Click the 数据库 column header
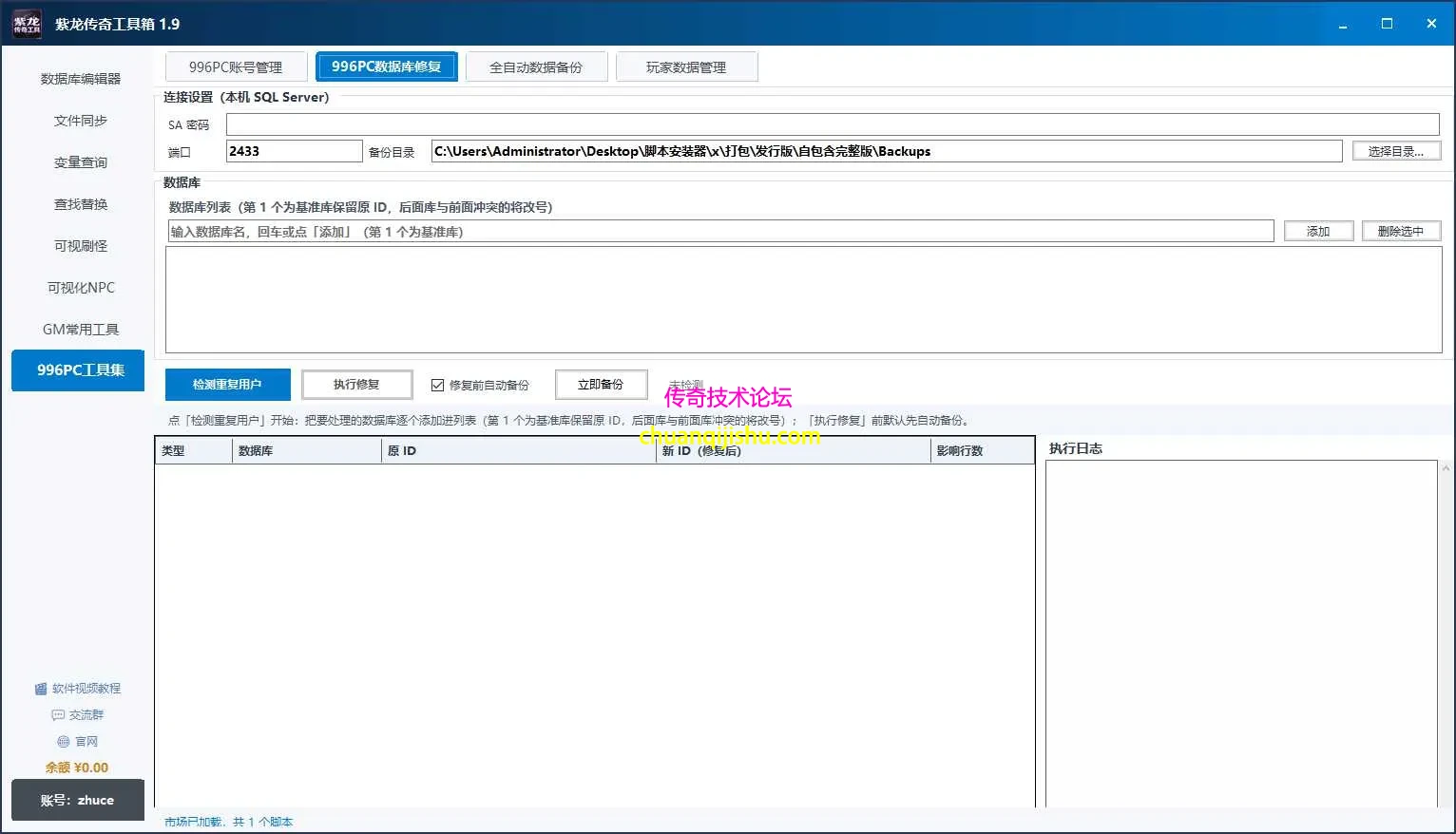This screenshot has height=834, width=1456. coord(307,451)
